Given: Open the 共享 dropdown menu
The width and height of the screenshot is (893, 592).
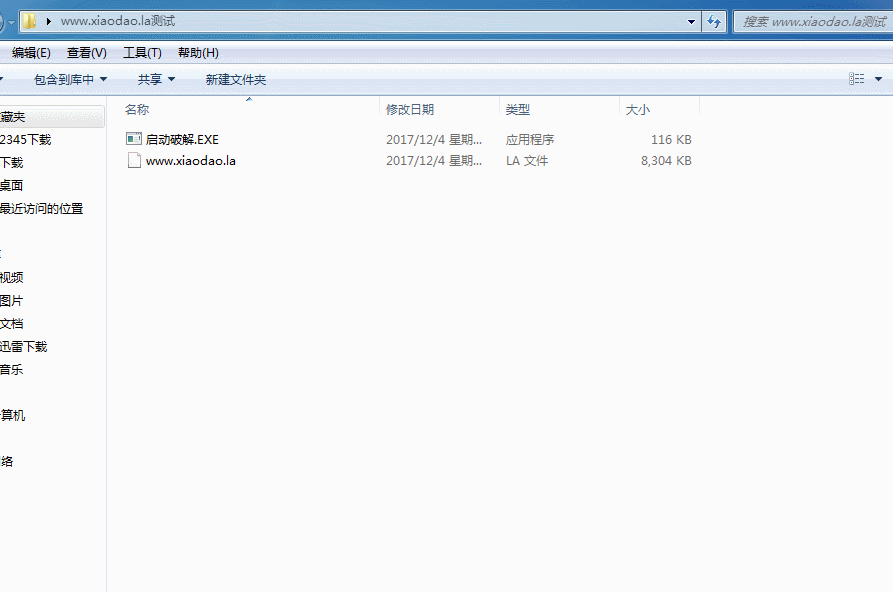Looking at the screenshot, I should [x=156, y=79].
